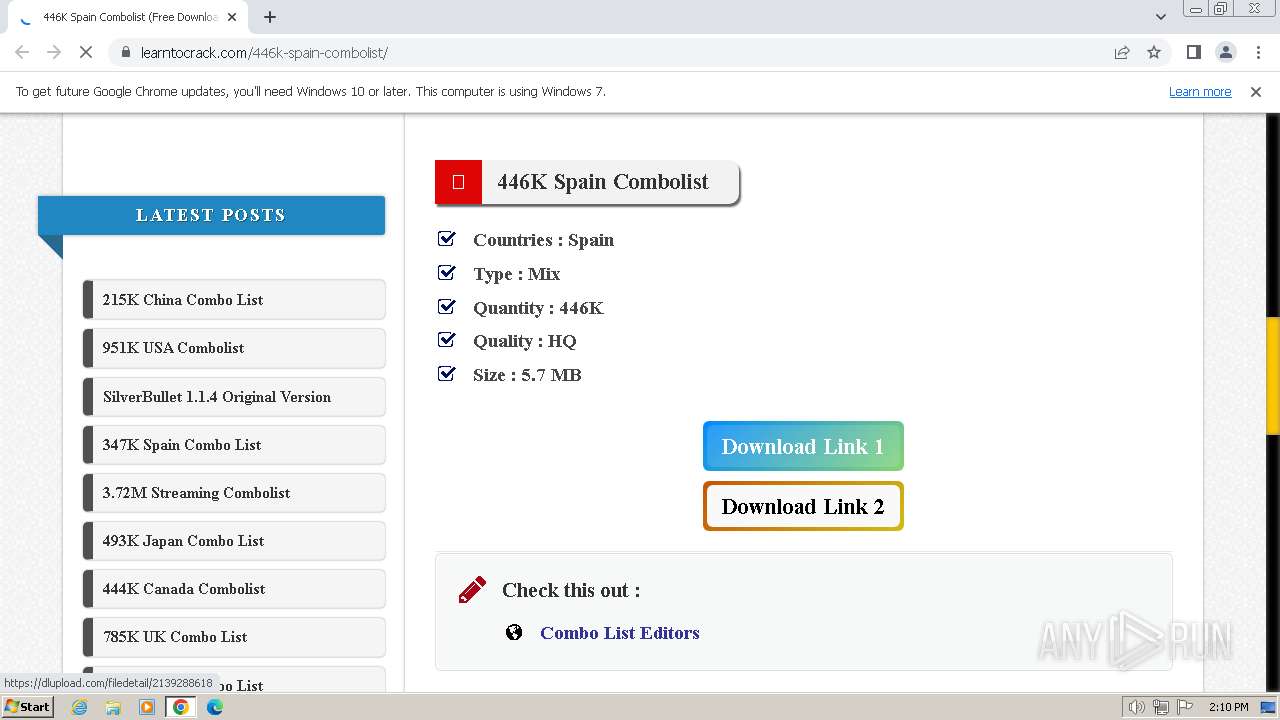The width and height of the screenshot is (1280, 720).
Task: Click the red pencil icon
Action: [472, 590]
